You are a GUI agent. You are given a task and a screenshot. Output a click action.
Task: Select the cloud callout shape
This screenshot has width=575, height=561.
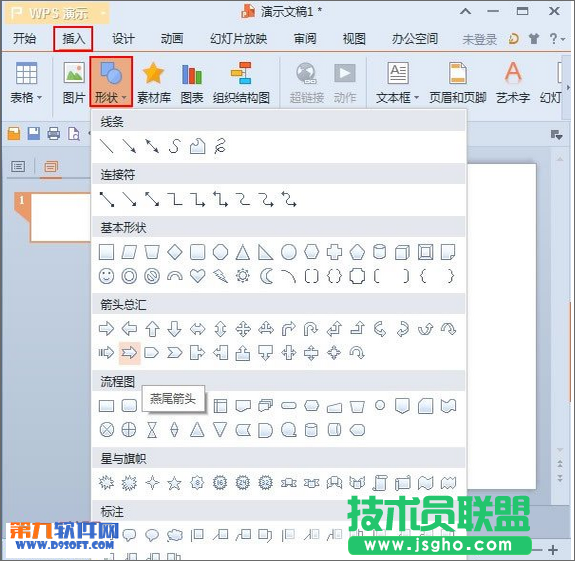(x=175, y=535)
